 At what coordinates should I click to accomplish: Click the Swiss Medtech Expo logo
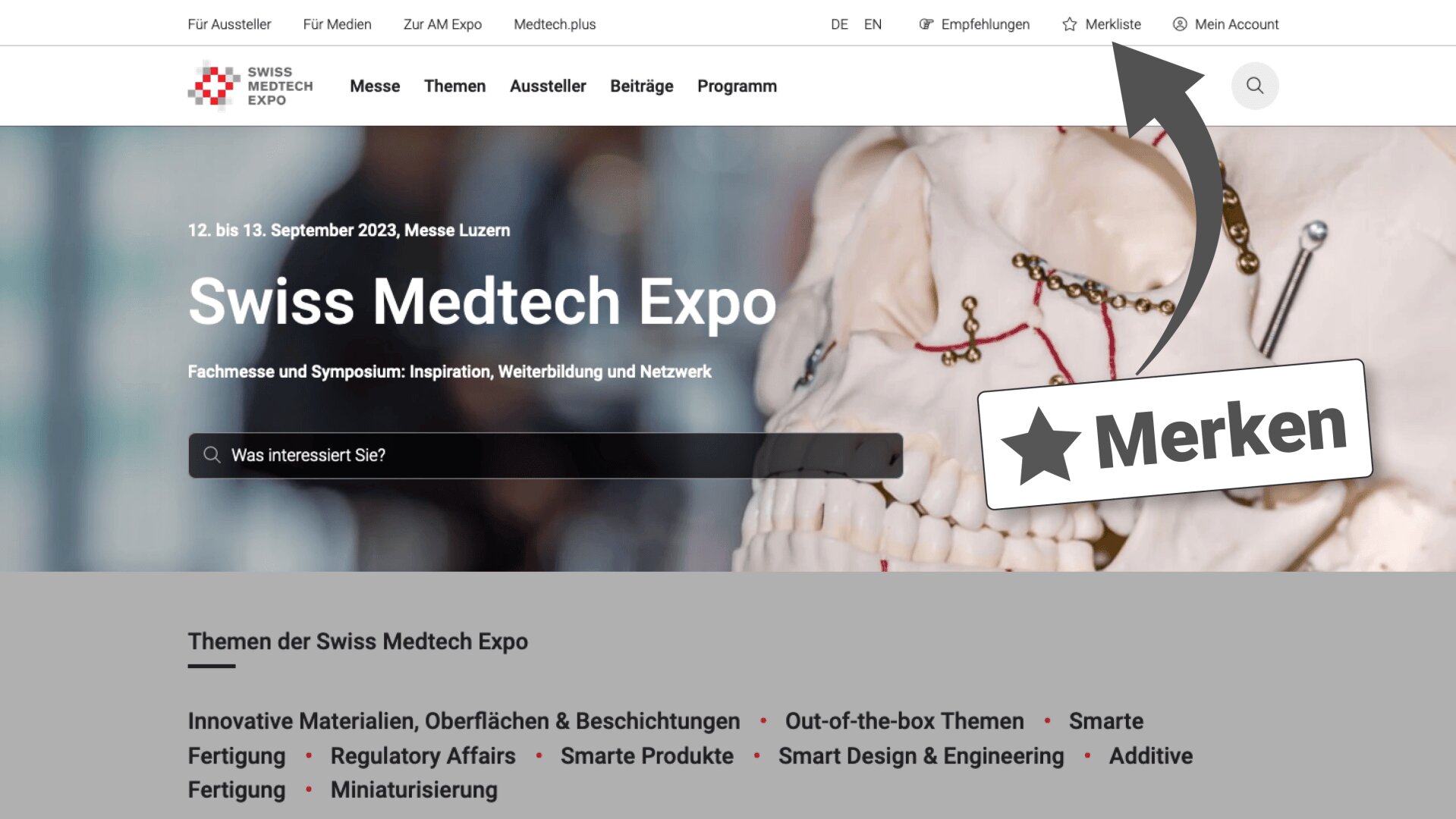(x=250, y=86)
